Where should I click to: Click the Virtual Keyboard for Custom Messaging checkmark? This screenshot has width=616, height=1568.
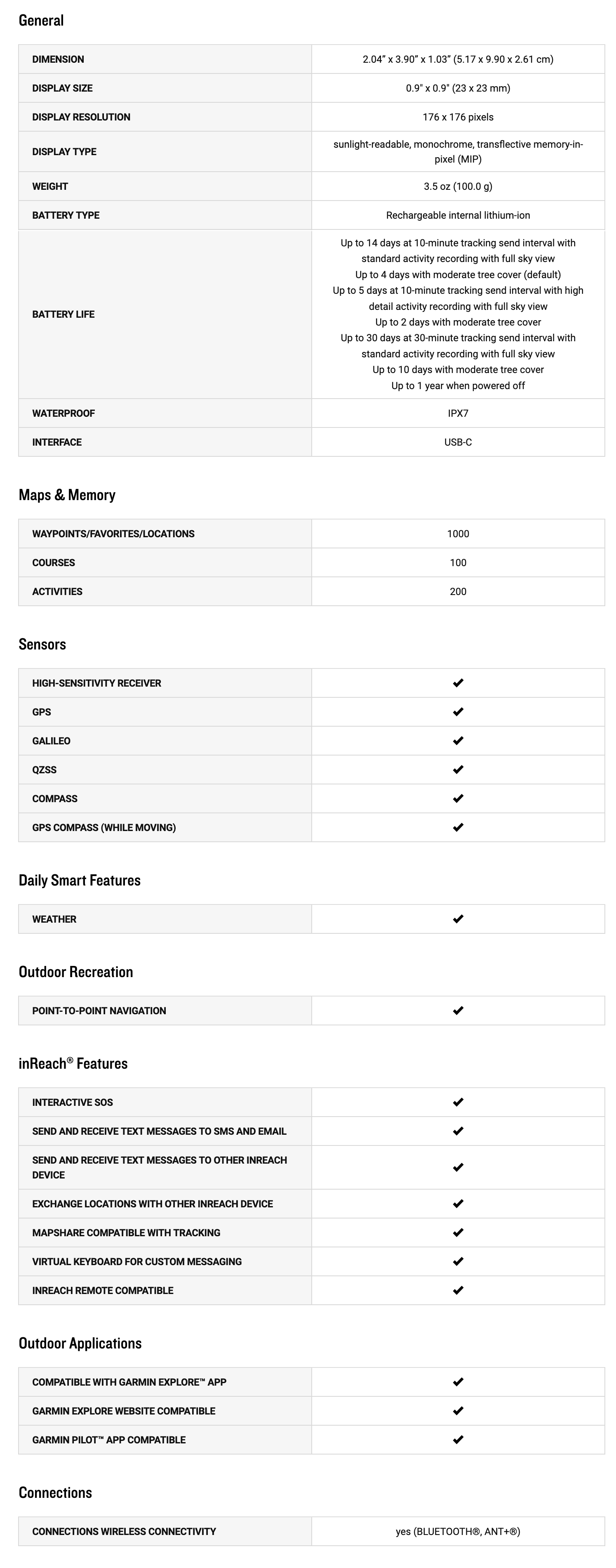(458, 1261)
